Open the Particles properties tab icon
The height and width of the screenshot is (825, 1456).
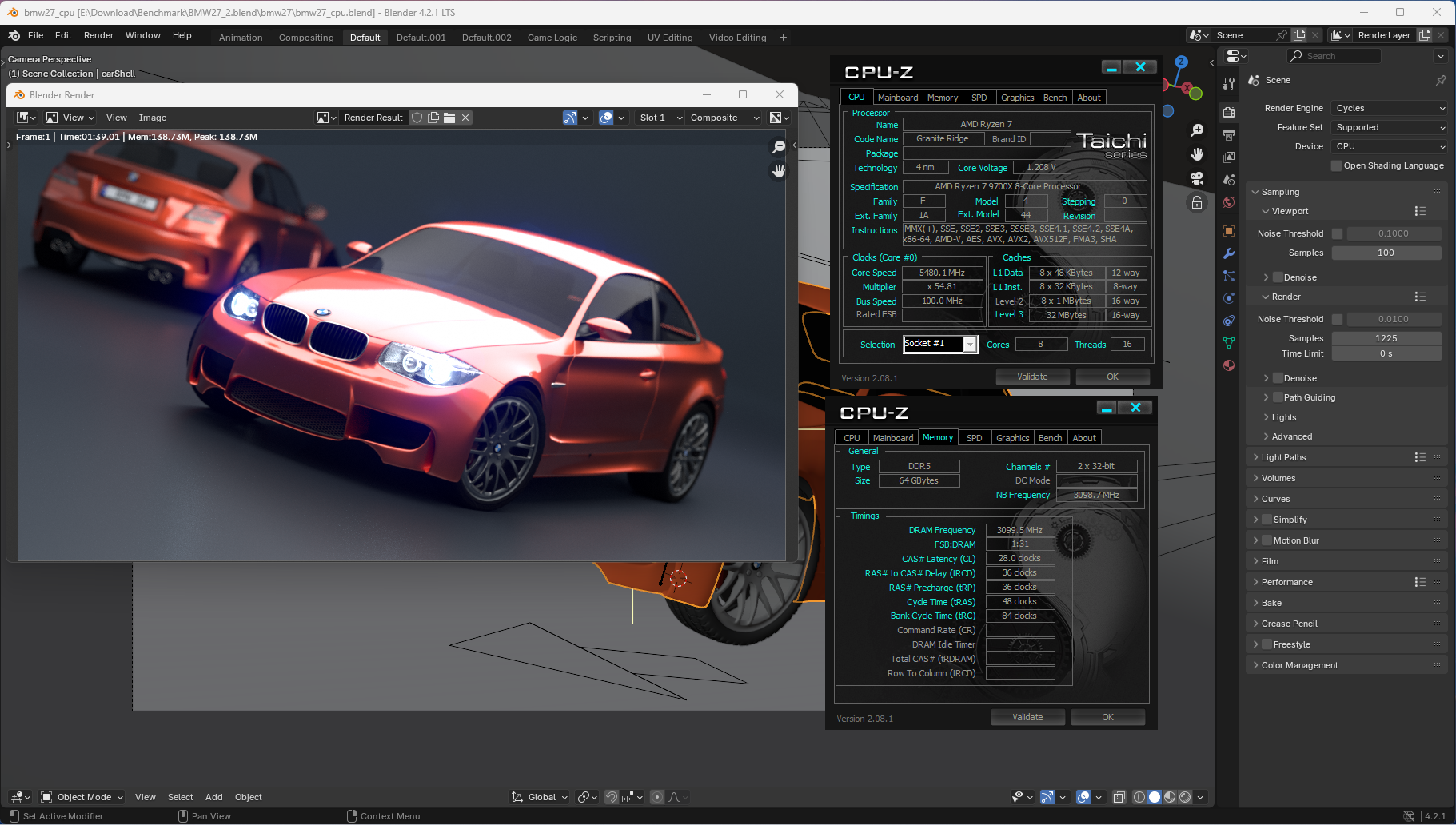click(1229, 276)
